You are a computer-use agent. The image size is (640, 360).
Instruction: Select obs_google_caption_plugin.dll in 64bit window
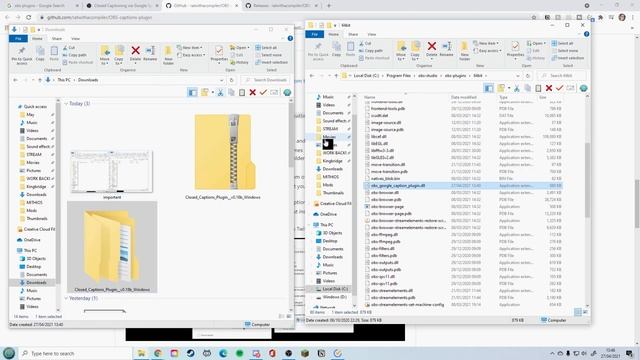pos(463,185)
